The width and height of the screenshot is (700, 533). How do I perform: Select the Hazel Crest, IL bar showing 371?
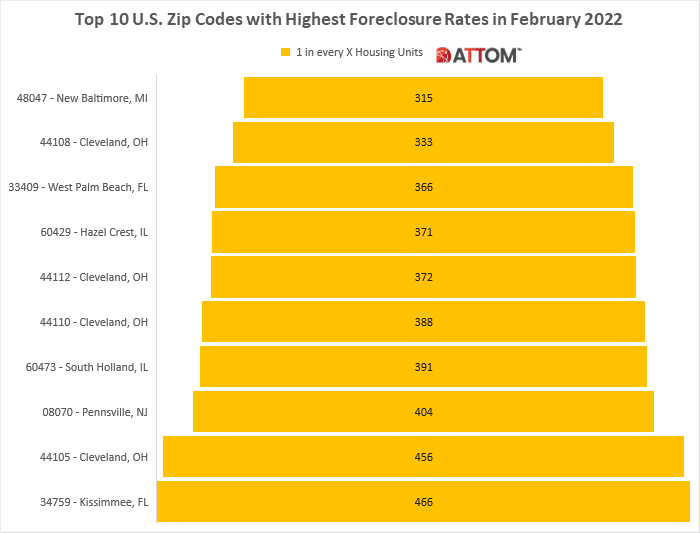point(423,232)
